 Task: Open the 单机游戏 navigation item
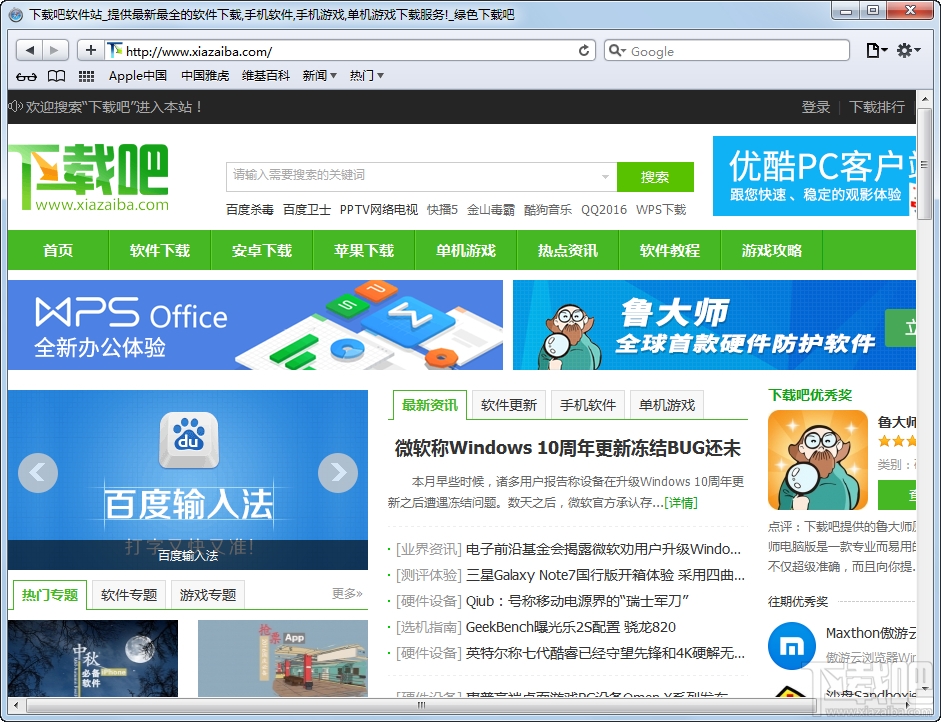click(466, 250)
